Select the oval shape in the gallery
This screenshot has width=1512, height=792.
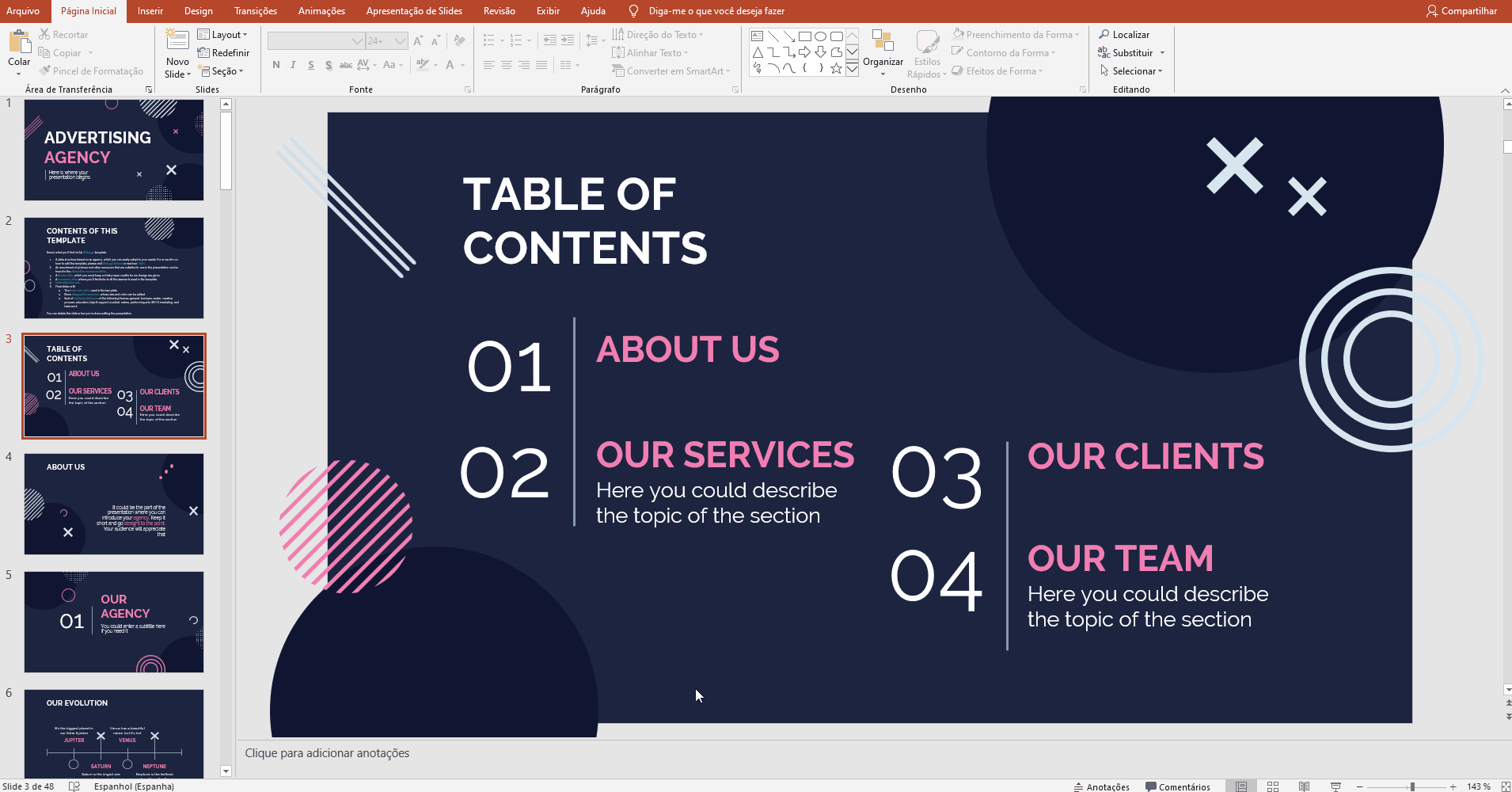(821, 36)
